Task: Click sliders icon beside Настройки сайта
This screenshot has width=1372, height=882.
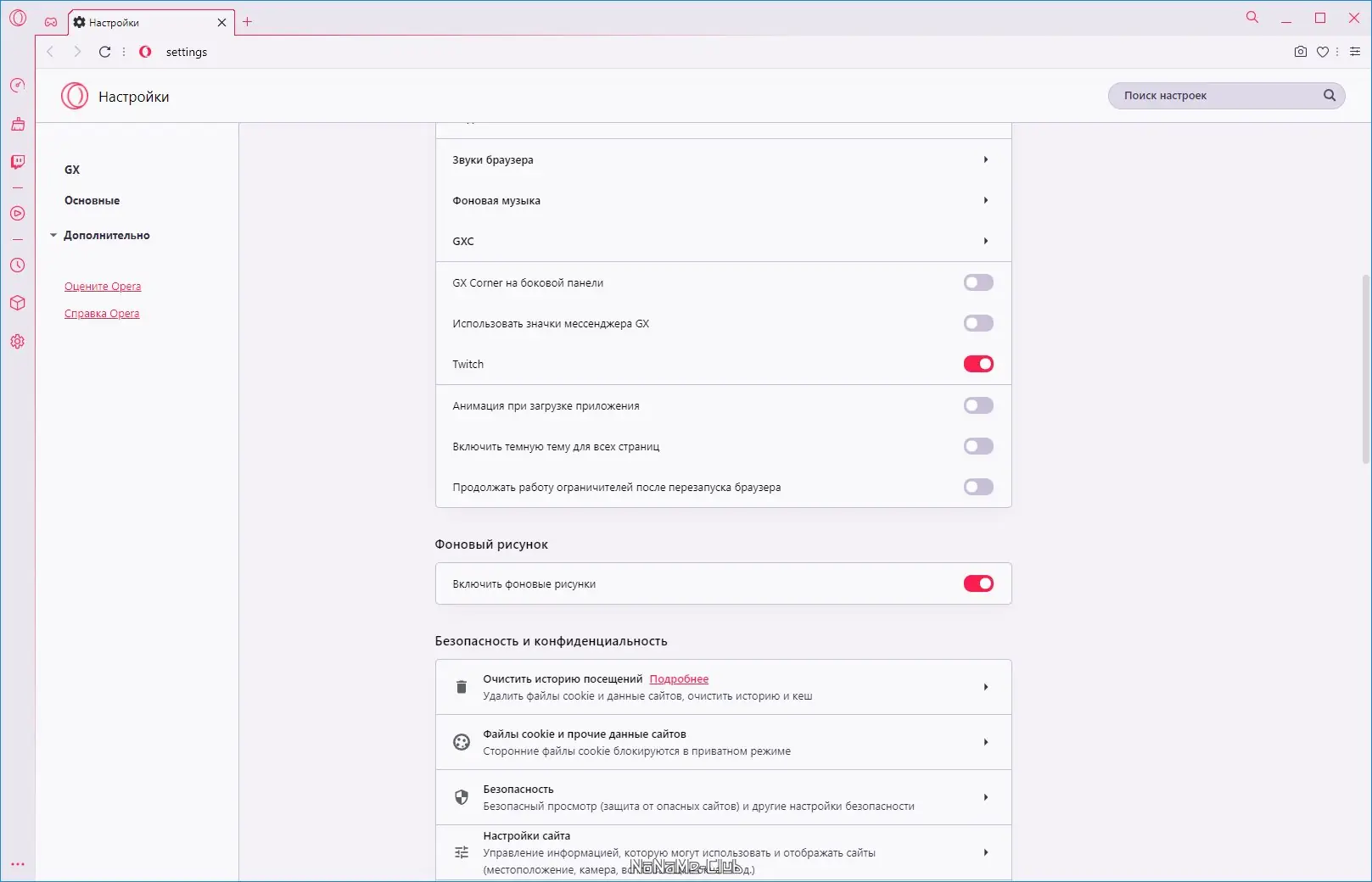Action: (x=462, y=852)
